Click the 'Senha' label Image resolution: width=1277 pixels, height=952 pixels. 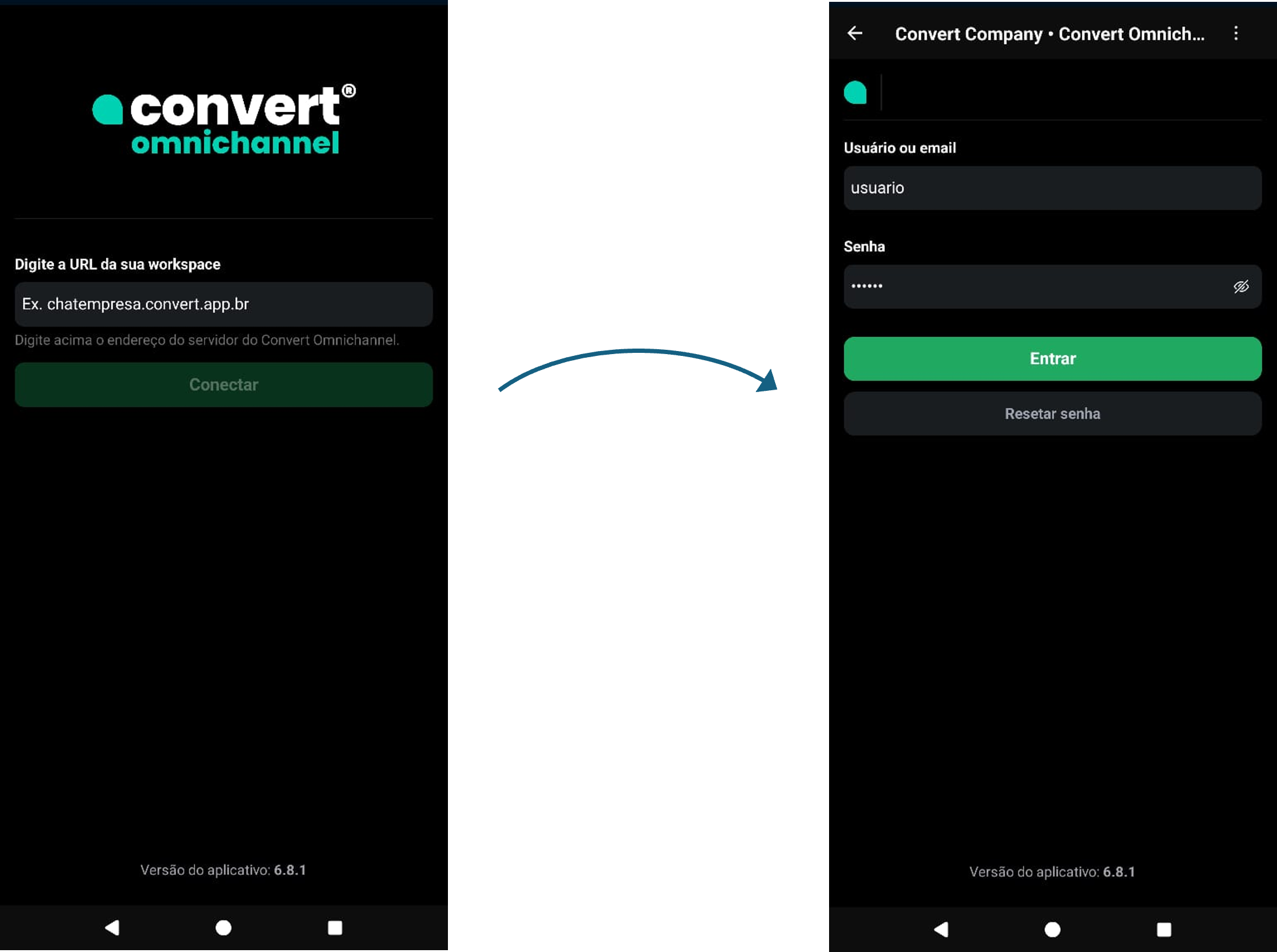click(864, 246)
